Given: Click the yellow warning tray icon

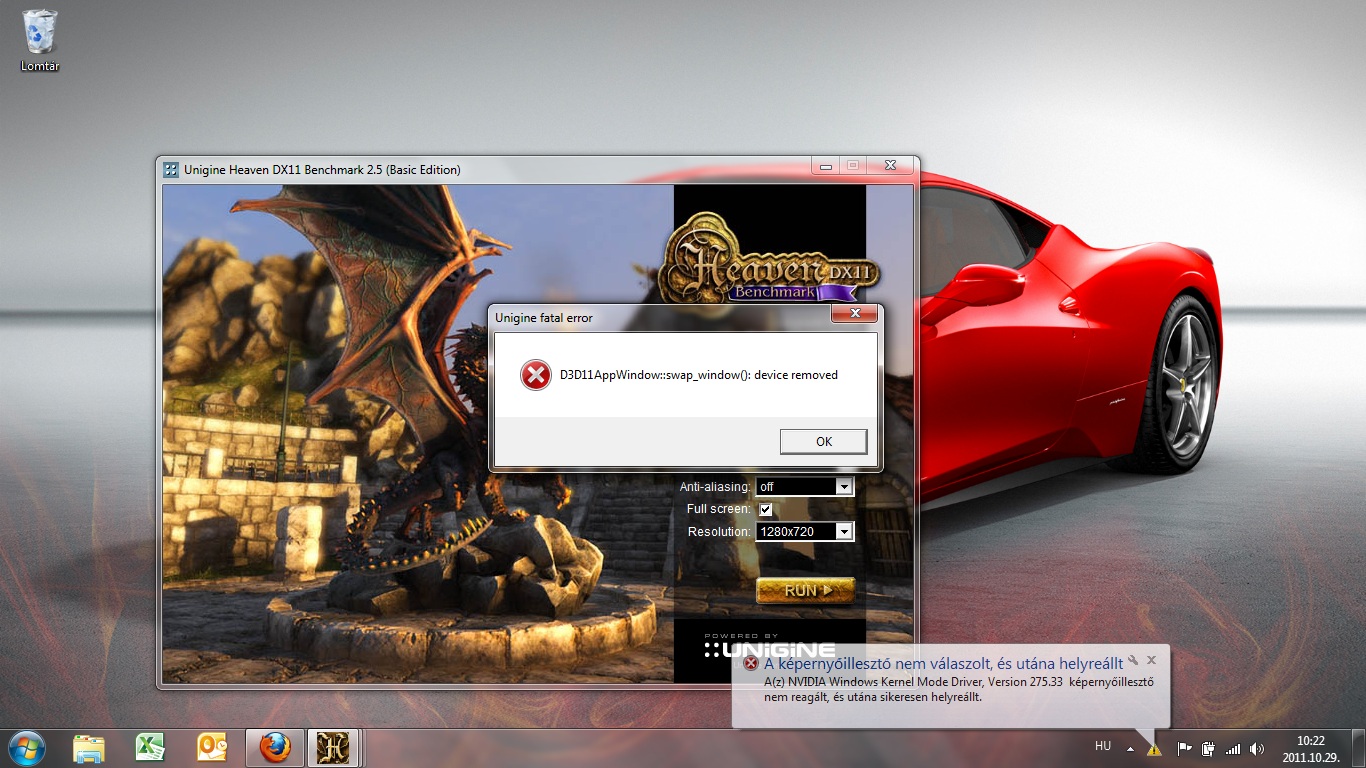Looking at the screenshot, I should (x=1154, y=748).
